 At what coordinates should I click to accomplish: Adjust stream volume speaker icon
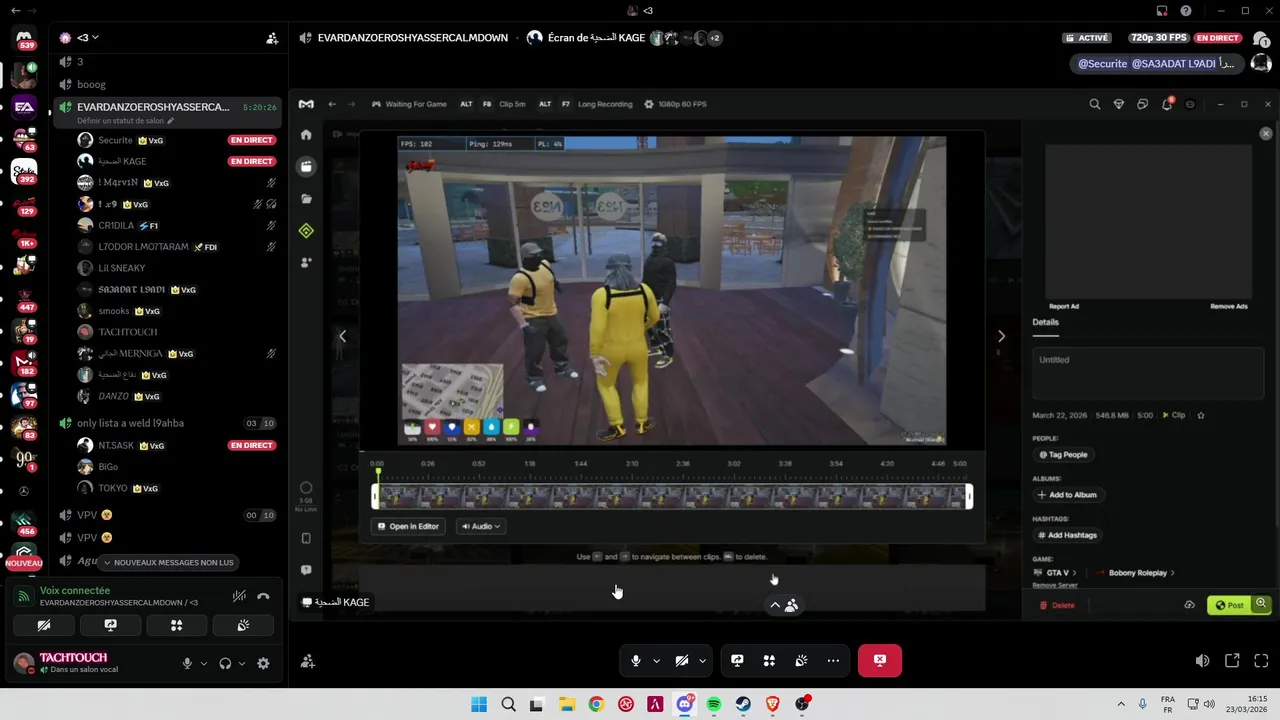pyautogui.click(x=1202, y=661)
